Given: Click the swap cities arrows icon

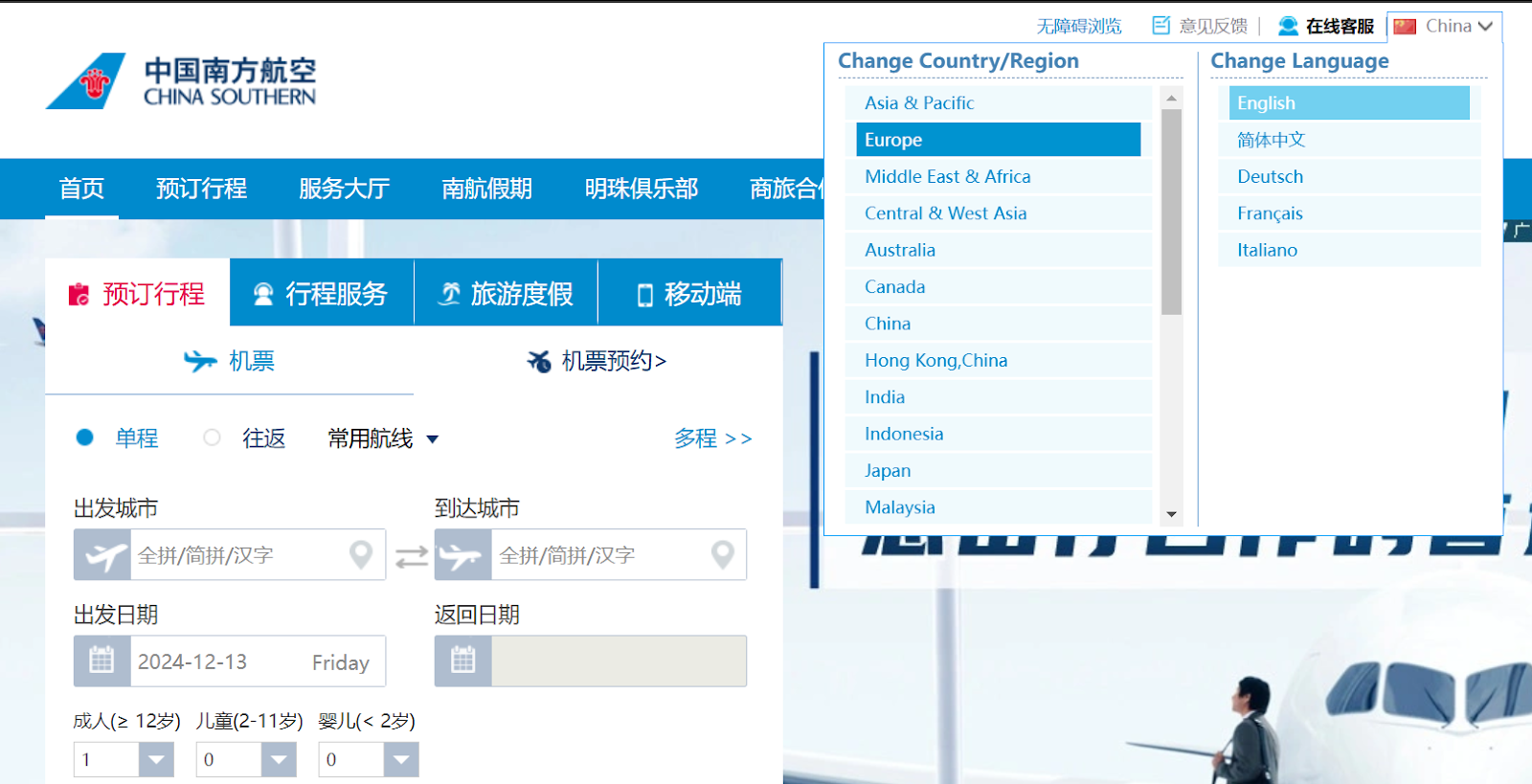Looking at the screenshot, I should click(411, 556).
